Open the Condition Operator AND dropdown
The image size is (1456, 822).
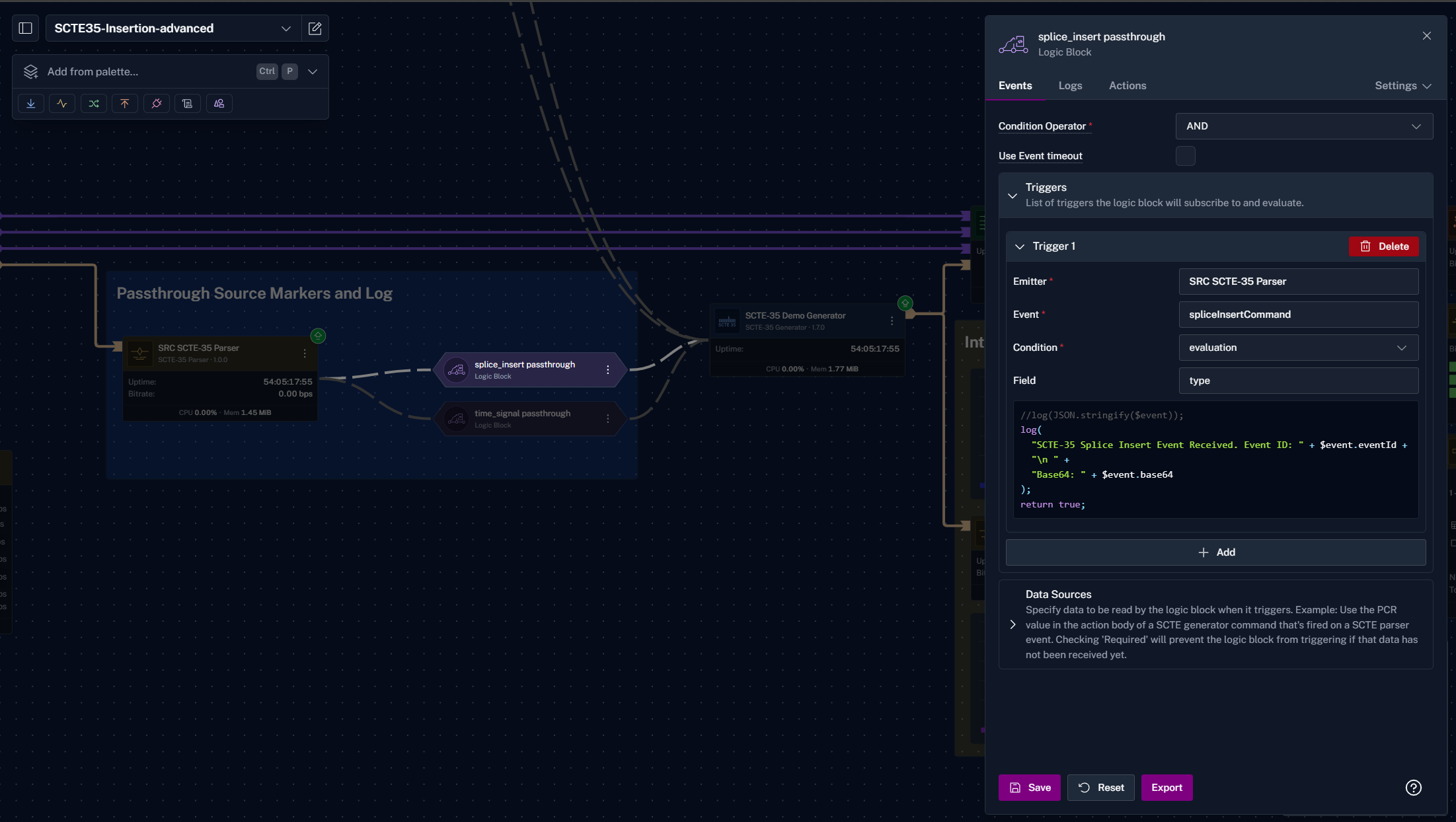click(x=1304, y=126)
